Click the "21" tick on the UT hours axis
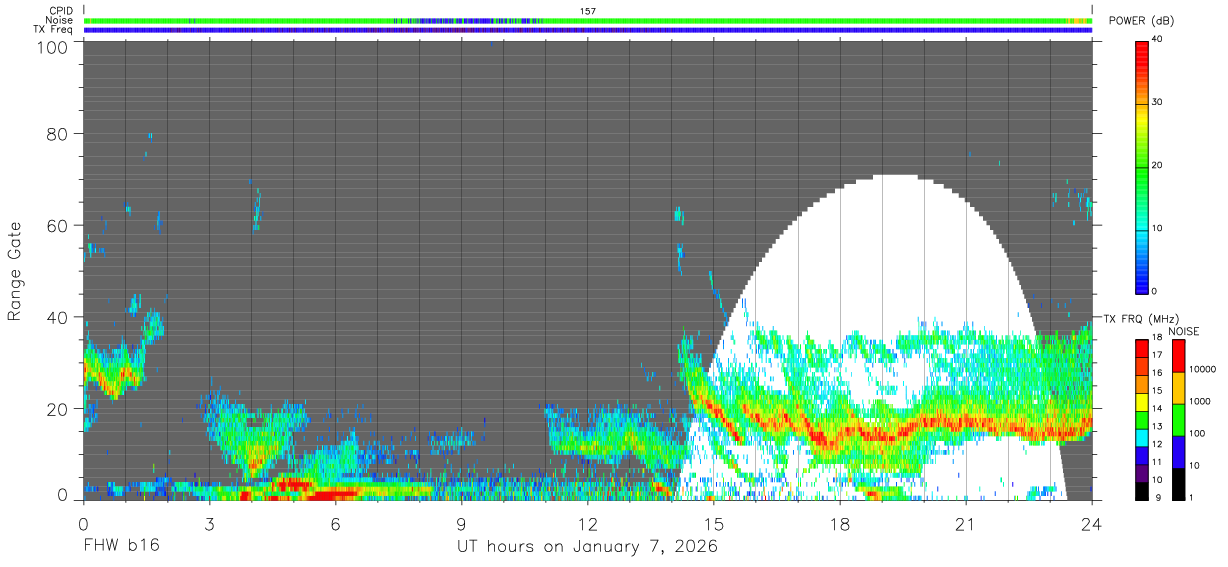This screenshot has width=1228, height=567. [x=966, y=523]
